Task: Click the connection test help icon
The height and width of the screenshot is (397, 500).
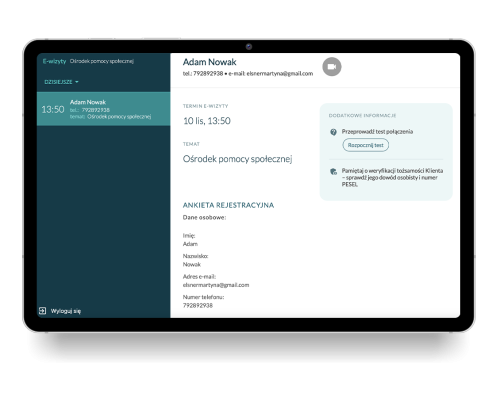Action: pos(333,132)
